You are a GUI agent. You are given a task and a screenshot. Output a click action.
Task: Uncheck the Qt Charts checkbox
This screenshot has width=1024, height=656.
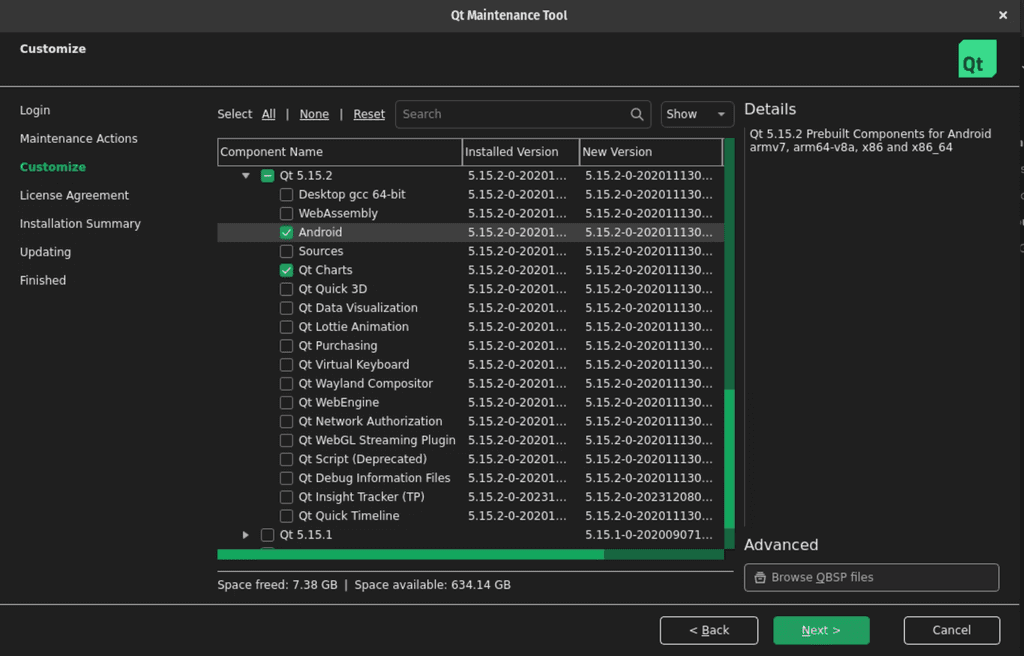click(286, 271)
